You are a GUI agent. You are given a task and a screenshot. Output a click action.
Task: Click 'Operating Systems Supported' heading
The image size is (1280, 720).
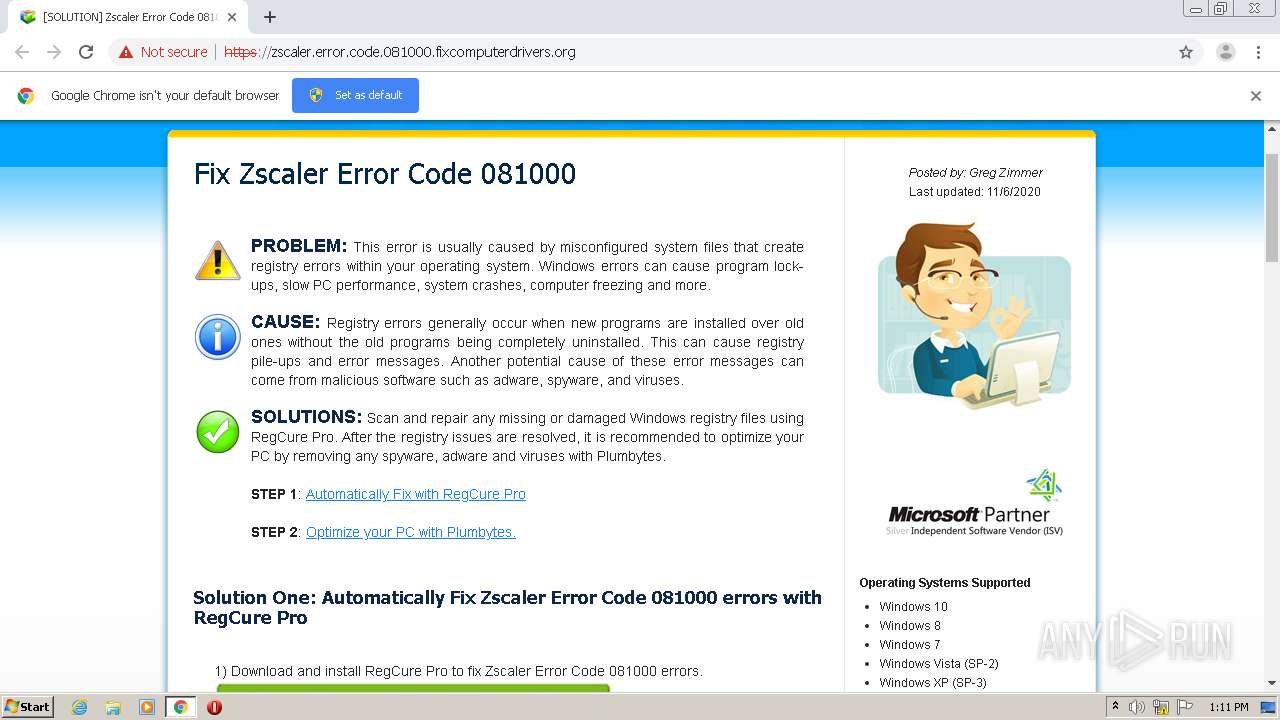point(945,583)
